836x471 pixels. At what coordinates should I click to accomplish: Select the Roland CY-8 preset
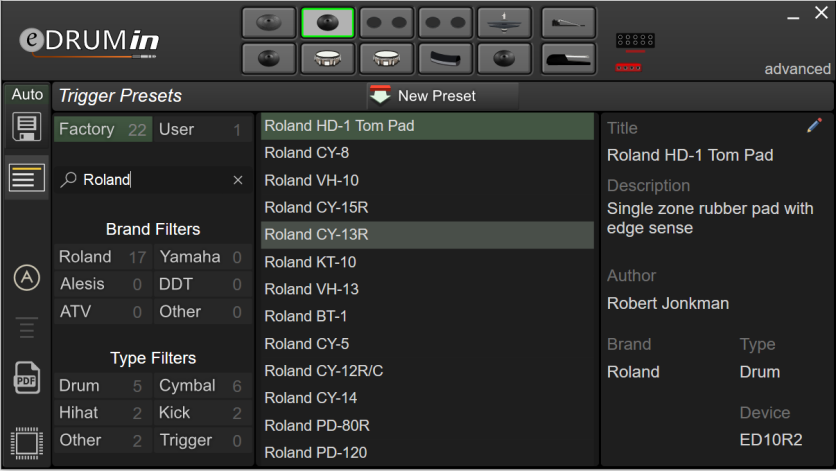pyautogui.click(x=427, y=153)
